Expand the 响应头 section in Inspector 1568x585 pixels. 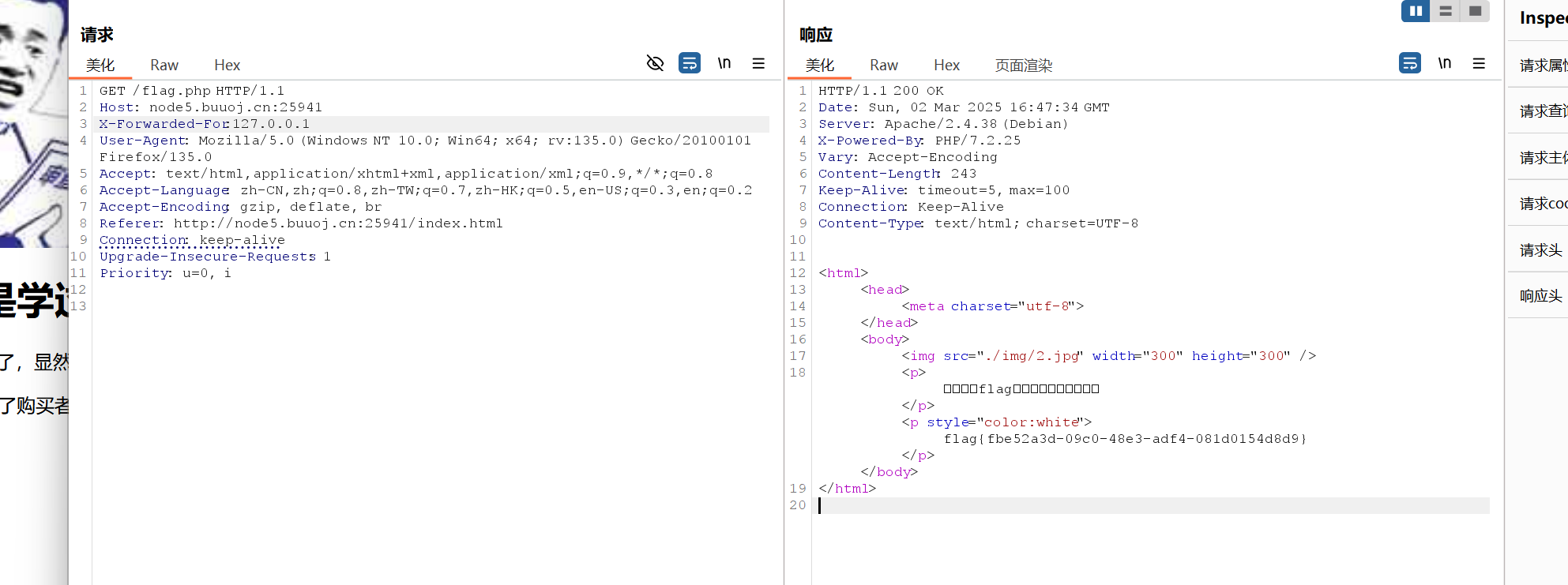[1540, 296]
